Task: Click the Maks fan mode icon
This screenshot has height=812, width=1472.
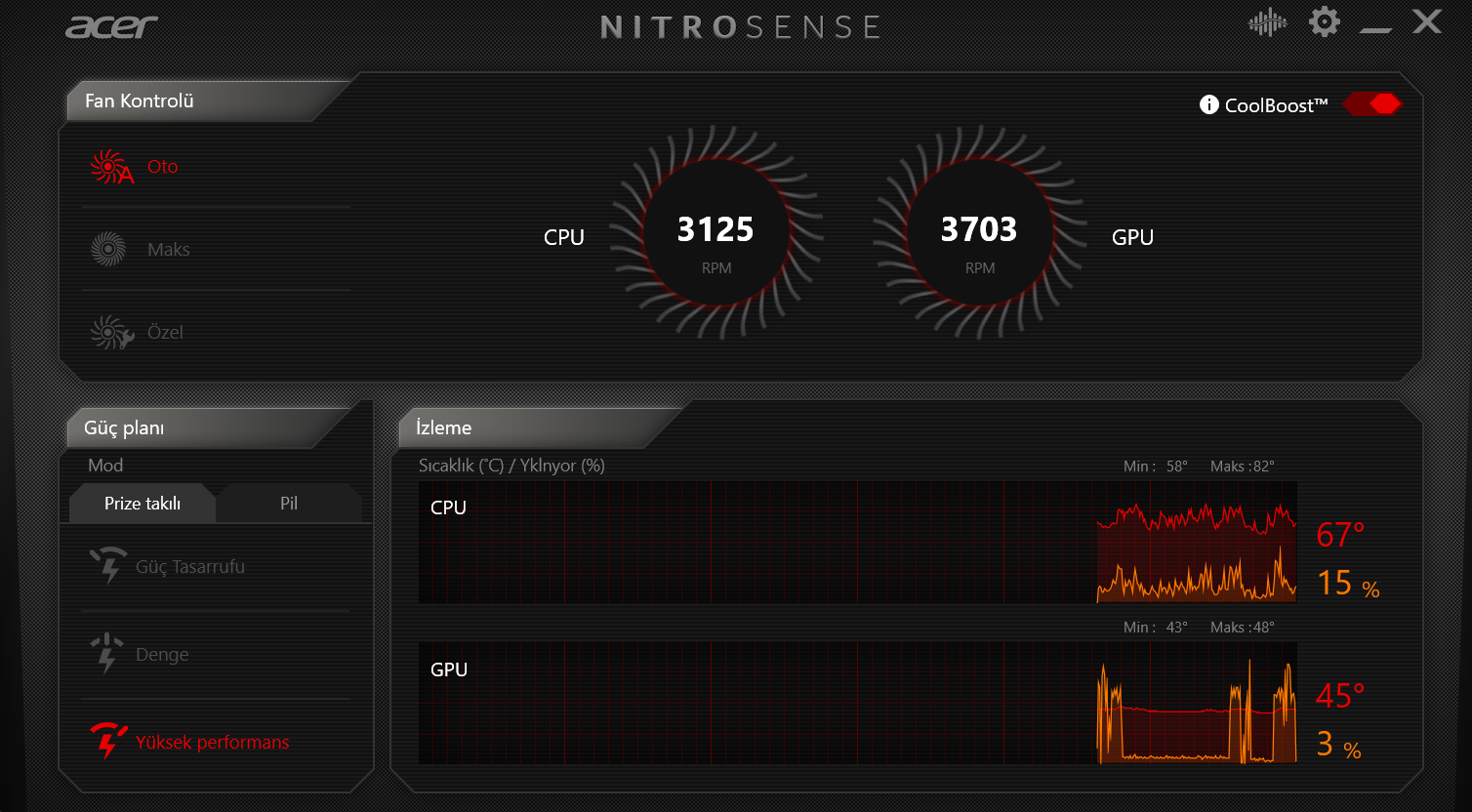Action: tap(108, 249)
